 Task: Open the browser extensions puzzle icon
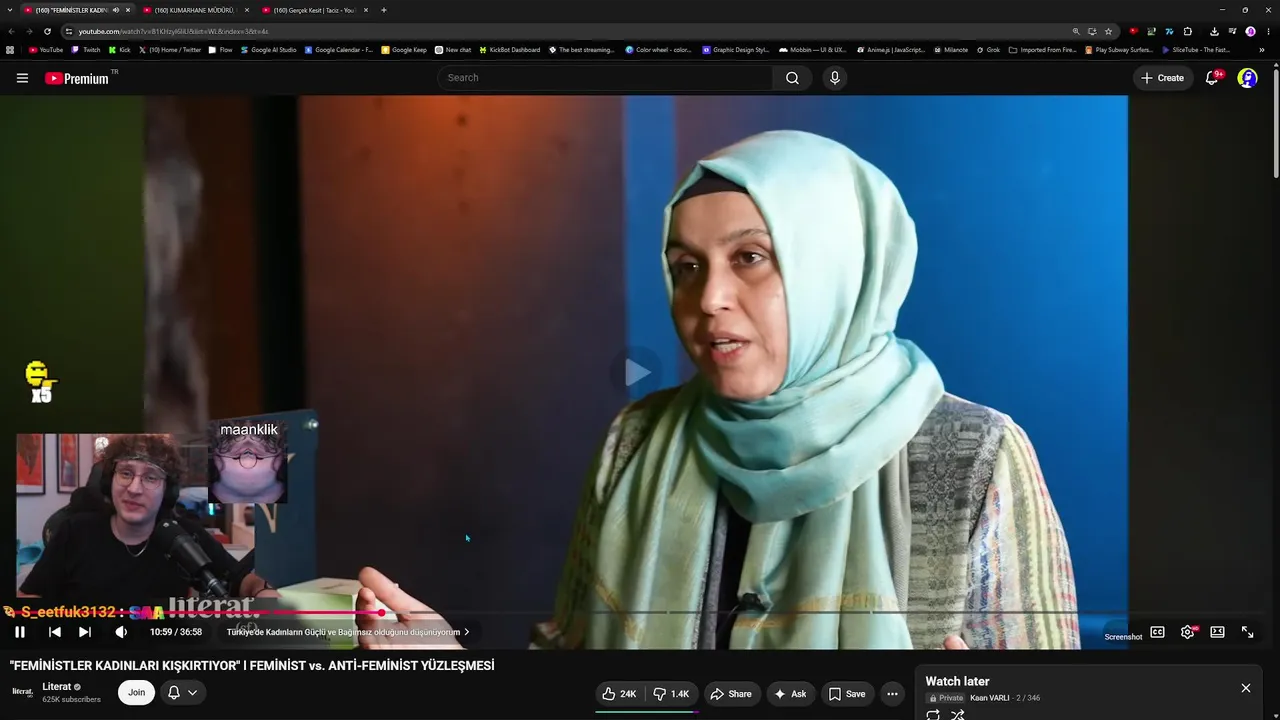click(x=1188, y=31)
